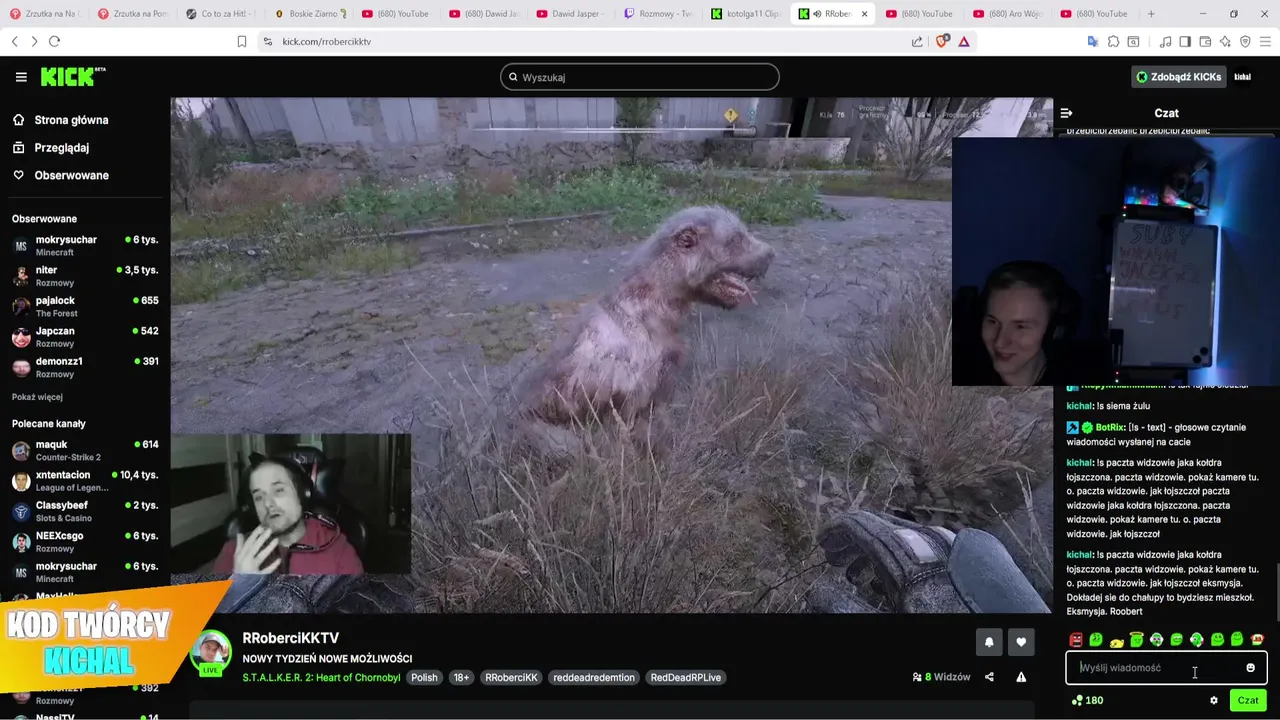Open the Brave Wallet icon

pyautogui.click(x=1205, y=41)
